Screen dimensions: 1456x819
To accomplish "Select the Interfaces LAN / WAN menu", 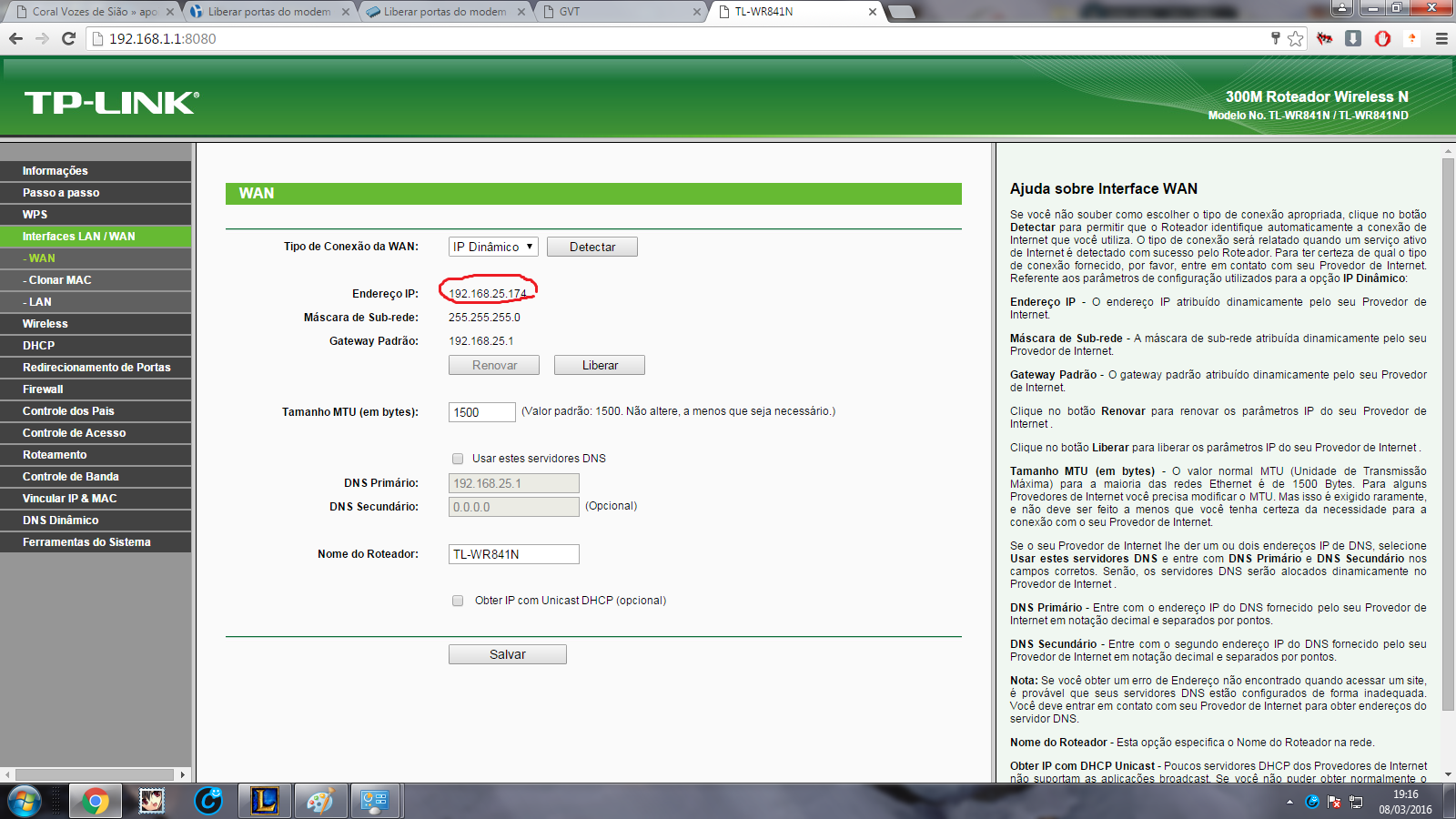I will 96,237.
